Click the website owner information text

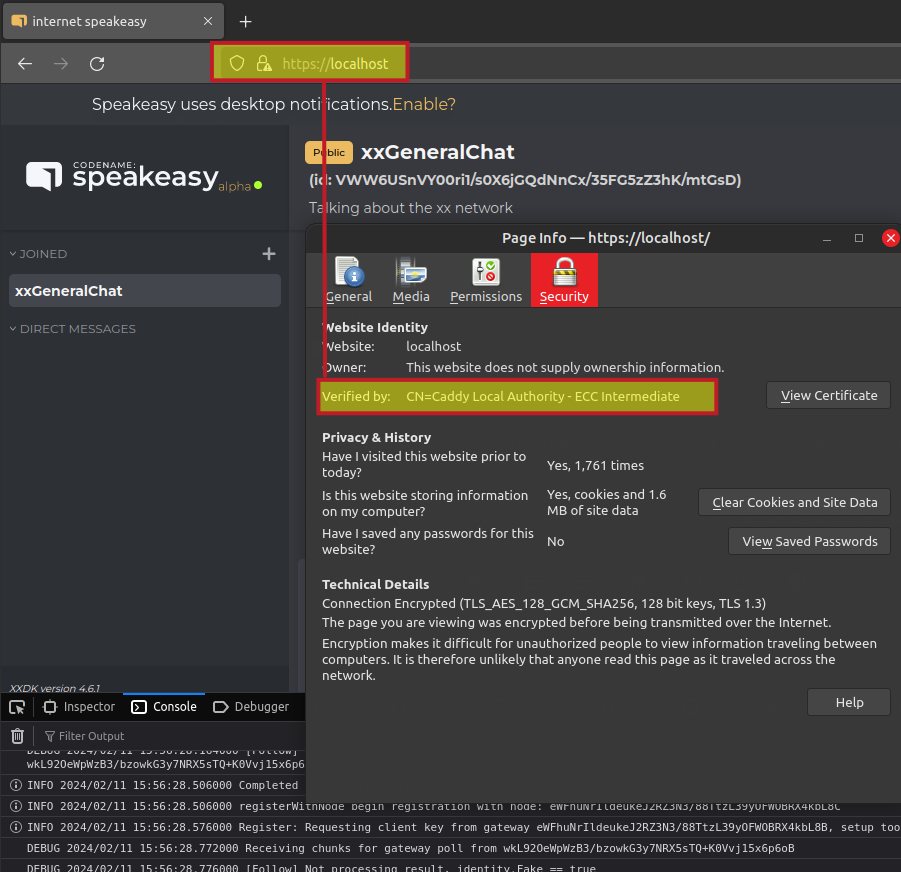[x=565, y=368]
